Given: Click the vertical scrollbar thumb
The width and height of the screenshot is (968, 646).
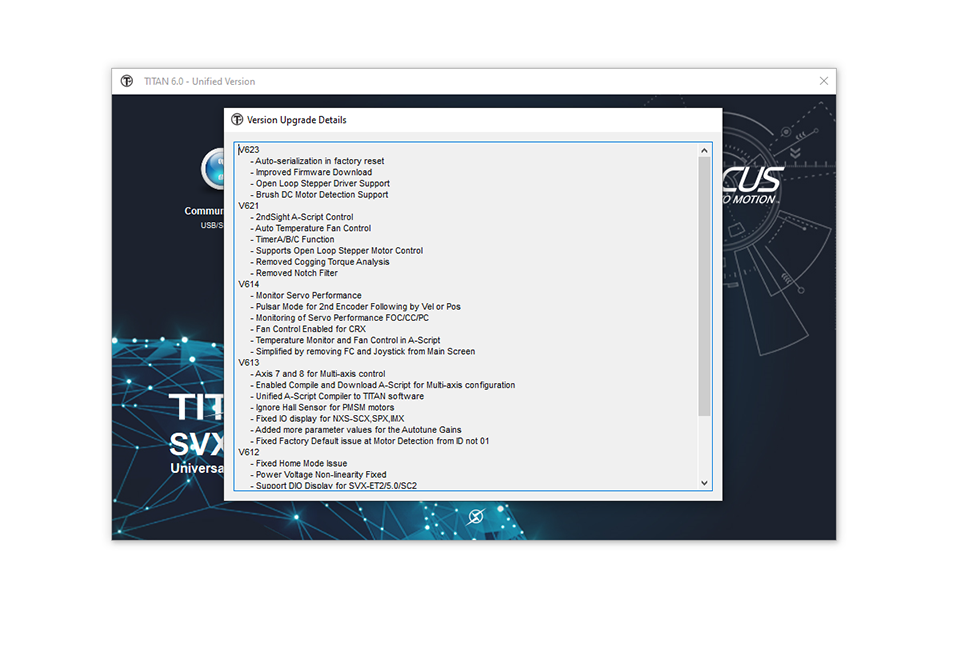Looking at the screenshot, I should click(x=704, y=285).
